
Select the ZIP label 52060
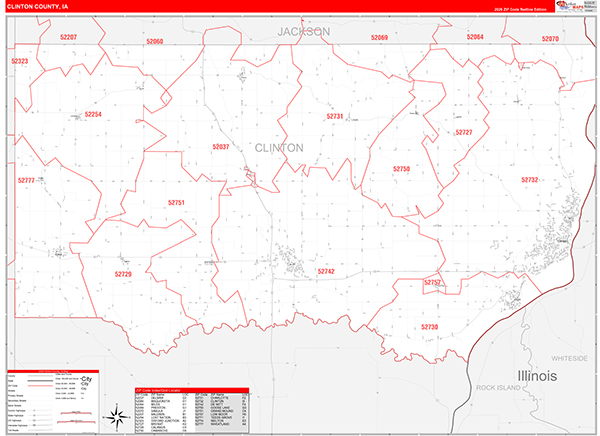[155, 41]
